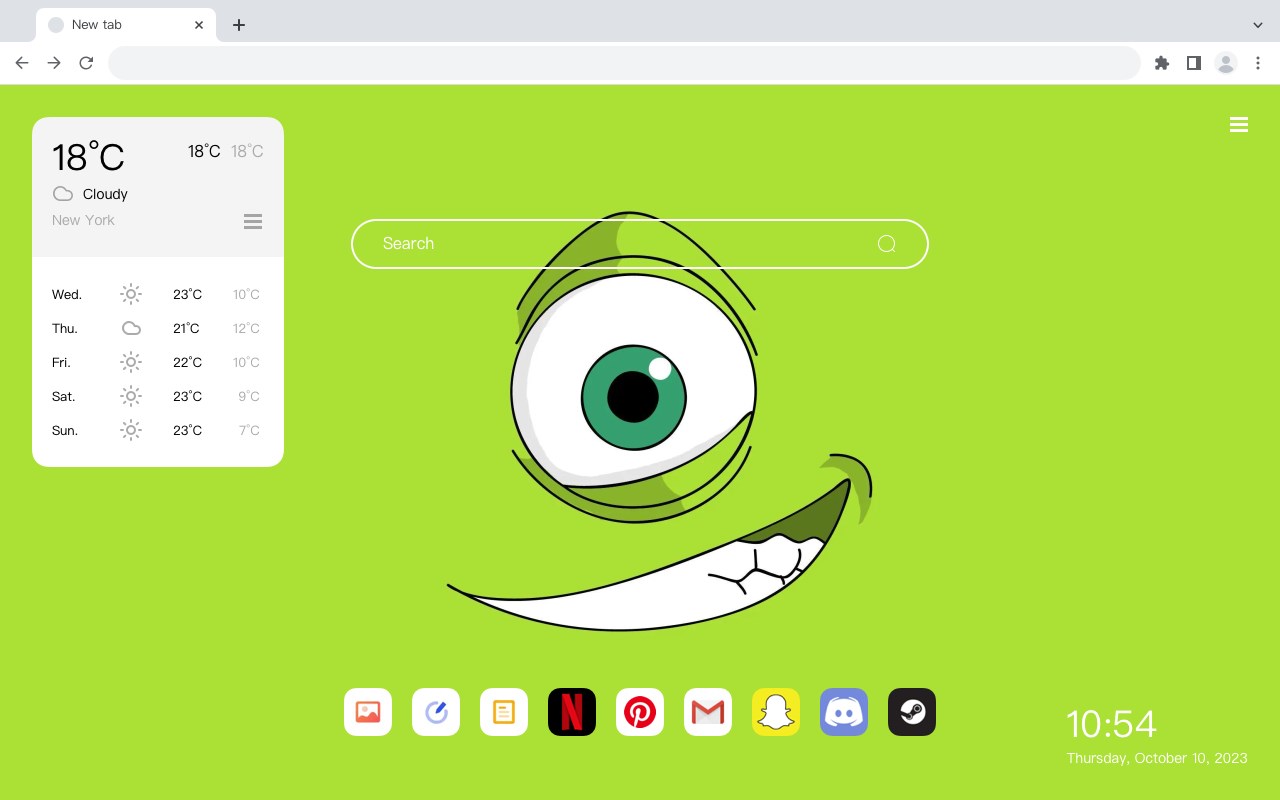Click the large 18°C temperature
Image resolution: width=1280 pixels, height=800 pixels.
[88, 157]
